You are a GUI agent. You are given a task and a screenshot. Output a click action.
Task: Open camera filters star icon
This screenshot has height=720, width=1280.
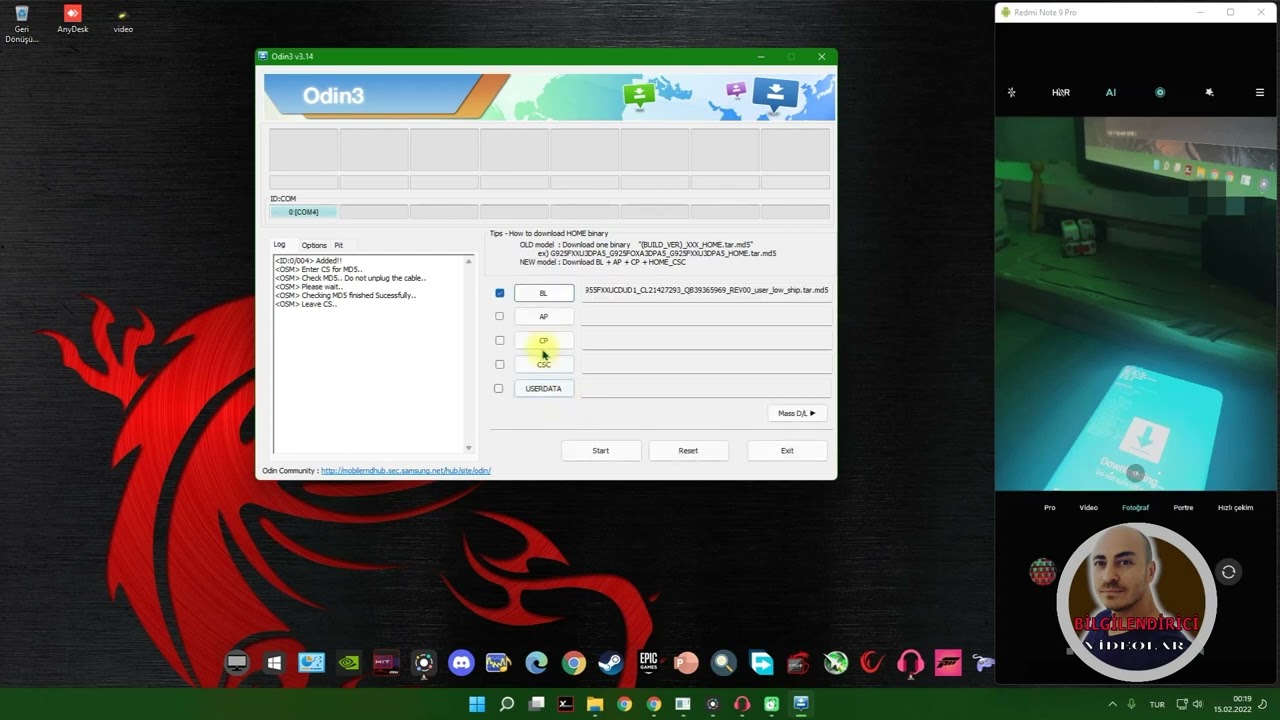(x=1209, y=92)
